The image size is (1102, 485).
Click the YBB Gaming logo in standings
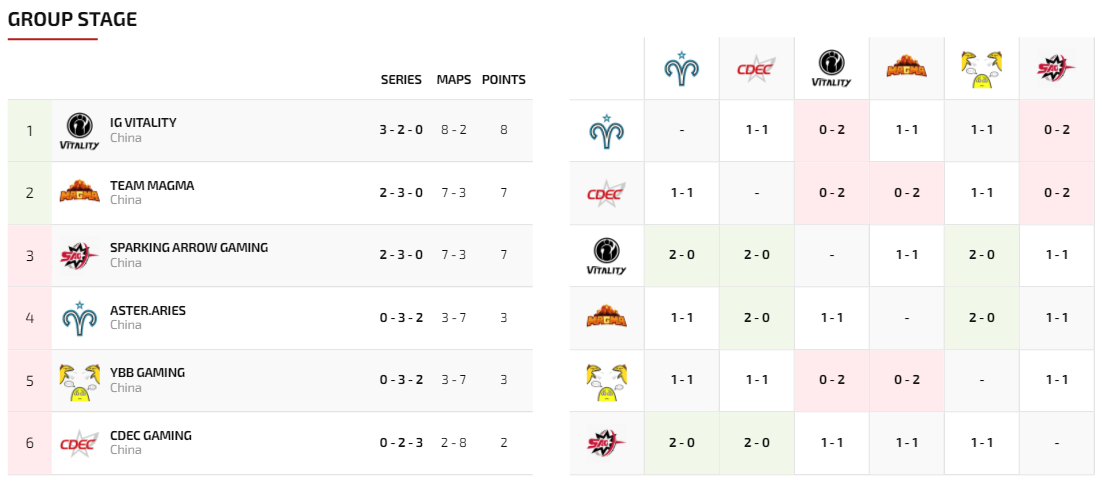(80, 381)
